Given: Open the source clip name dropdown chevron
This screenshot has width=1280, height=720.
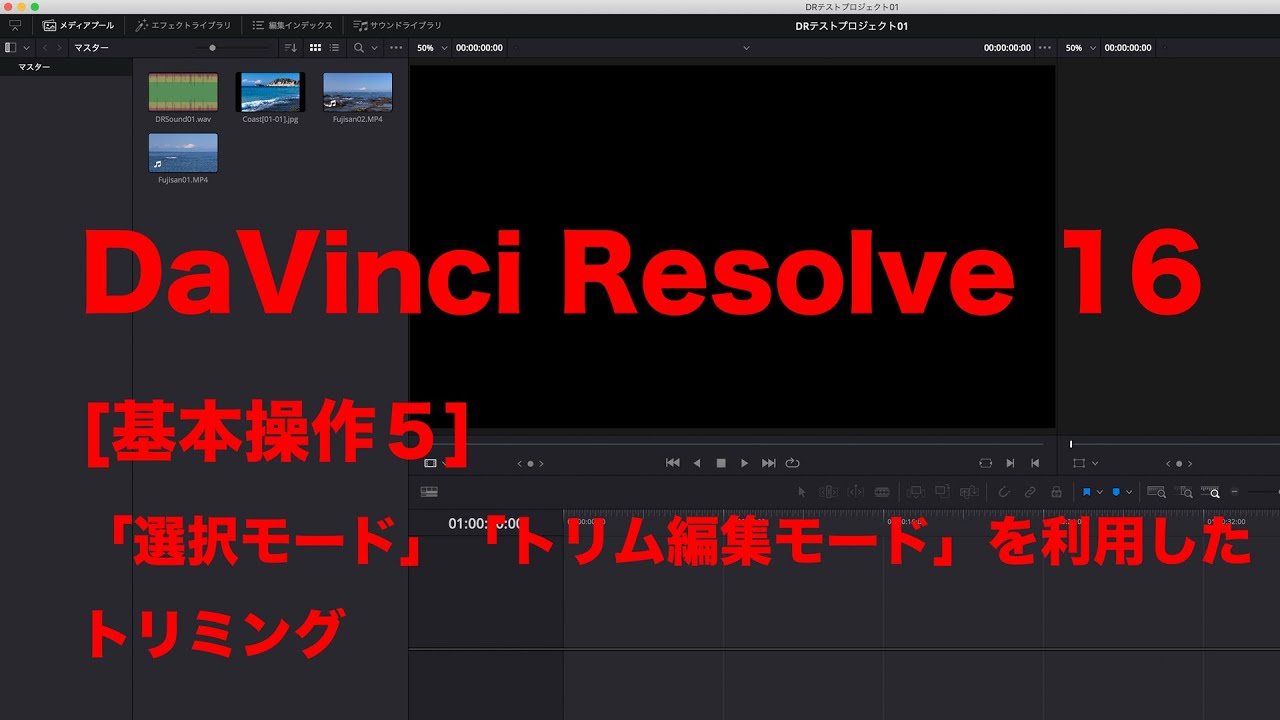Looking at the screenshot, I should (746, 47).
